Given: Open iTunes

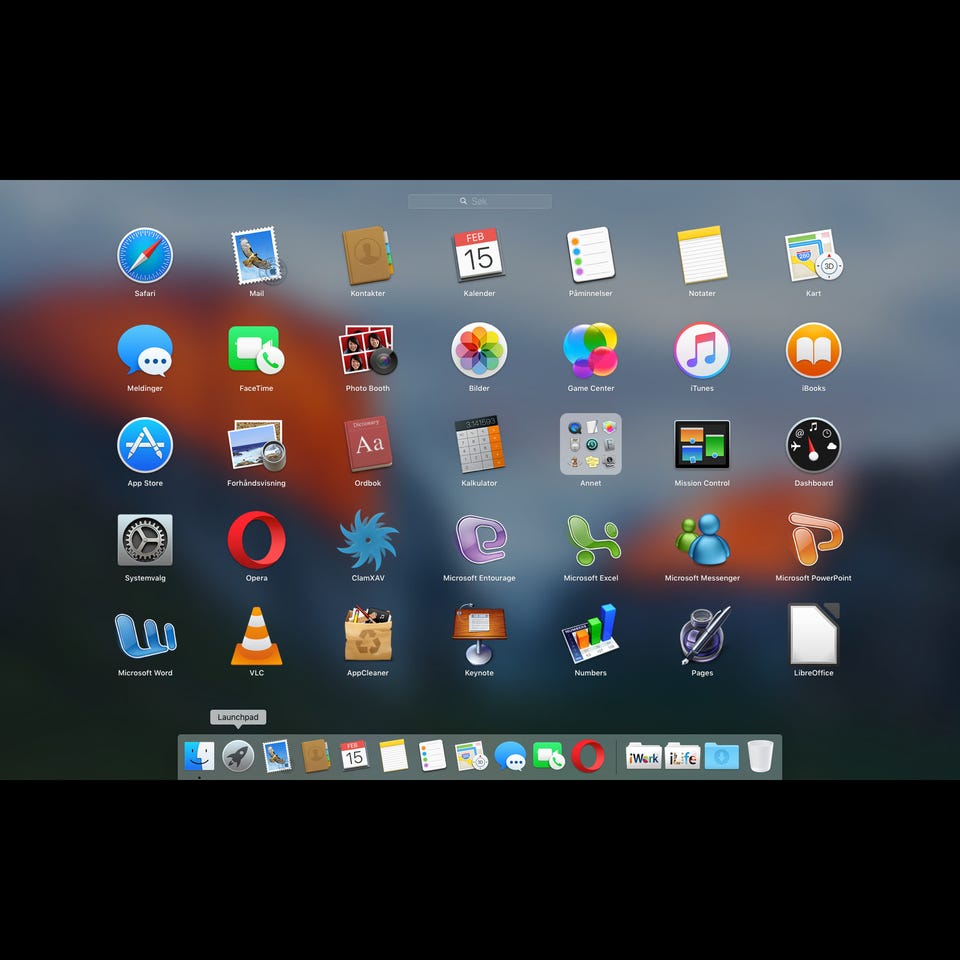Looking at the screenshot, I should [702, 350].
